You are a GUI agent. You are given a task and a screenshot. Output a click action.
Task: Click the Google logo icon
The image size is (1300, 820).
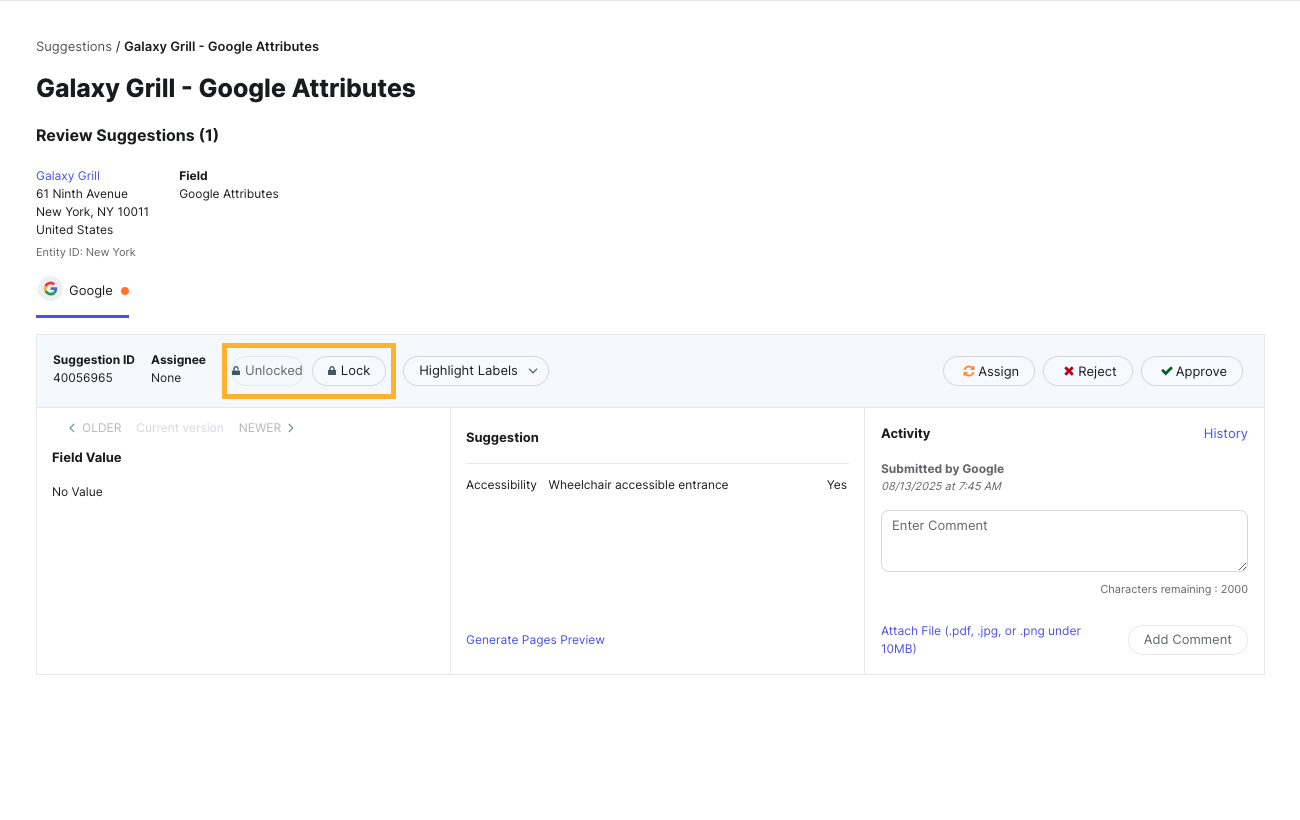[x=50, y=290]
